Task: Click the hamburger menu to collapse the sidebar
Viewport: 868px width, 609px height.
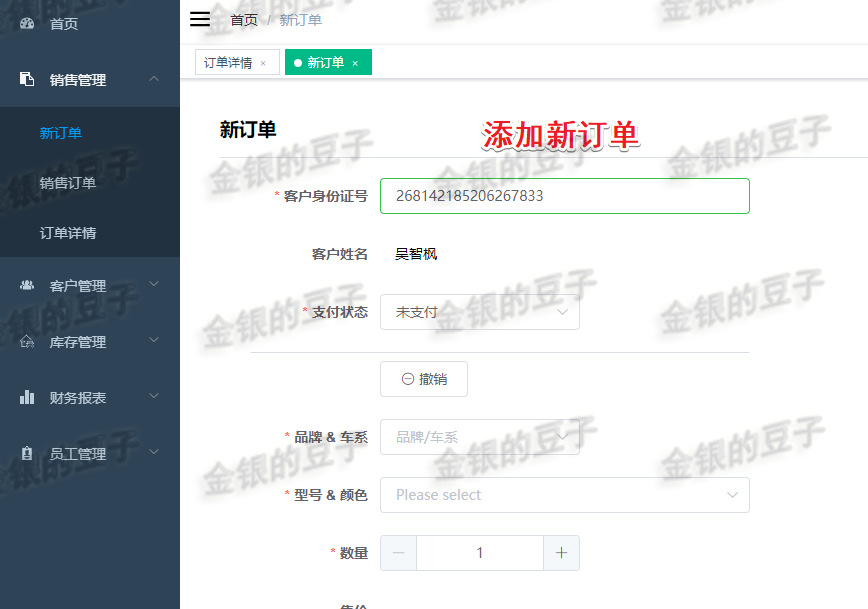Action: pos(199,18)
